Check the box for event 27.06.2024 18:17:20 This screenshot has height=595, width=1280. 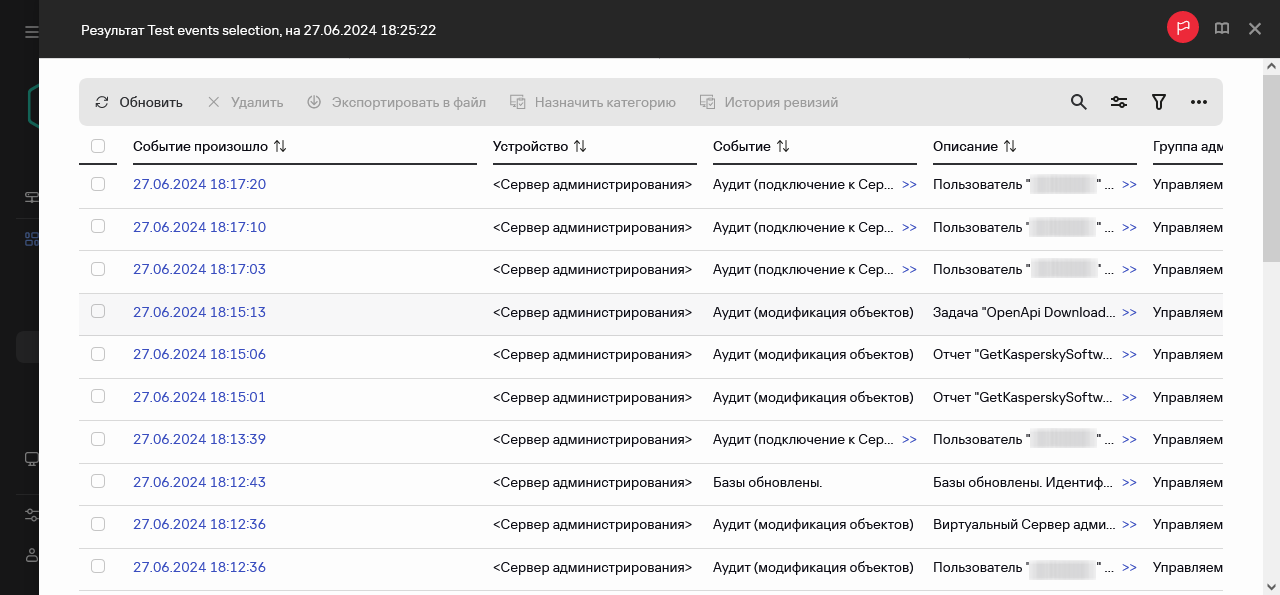pos(98,184)
